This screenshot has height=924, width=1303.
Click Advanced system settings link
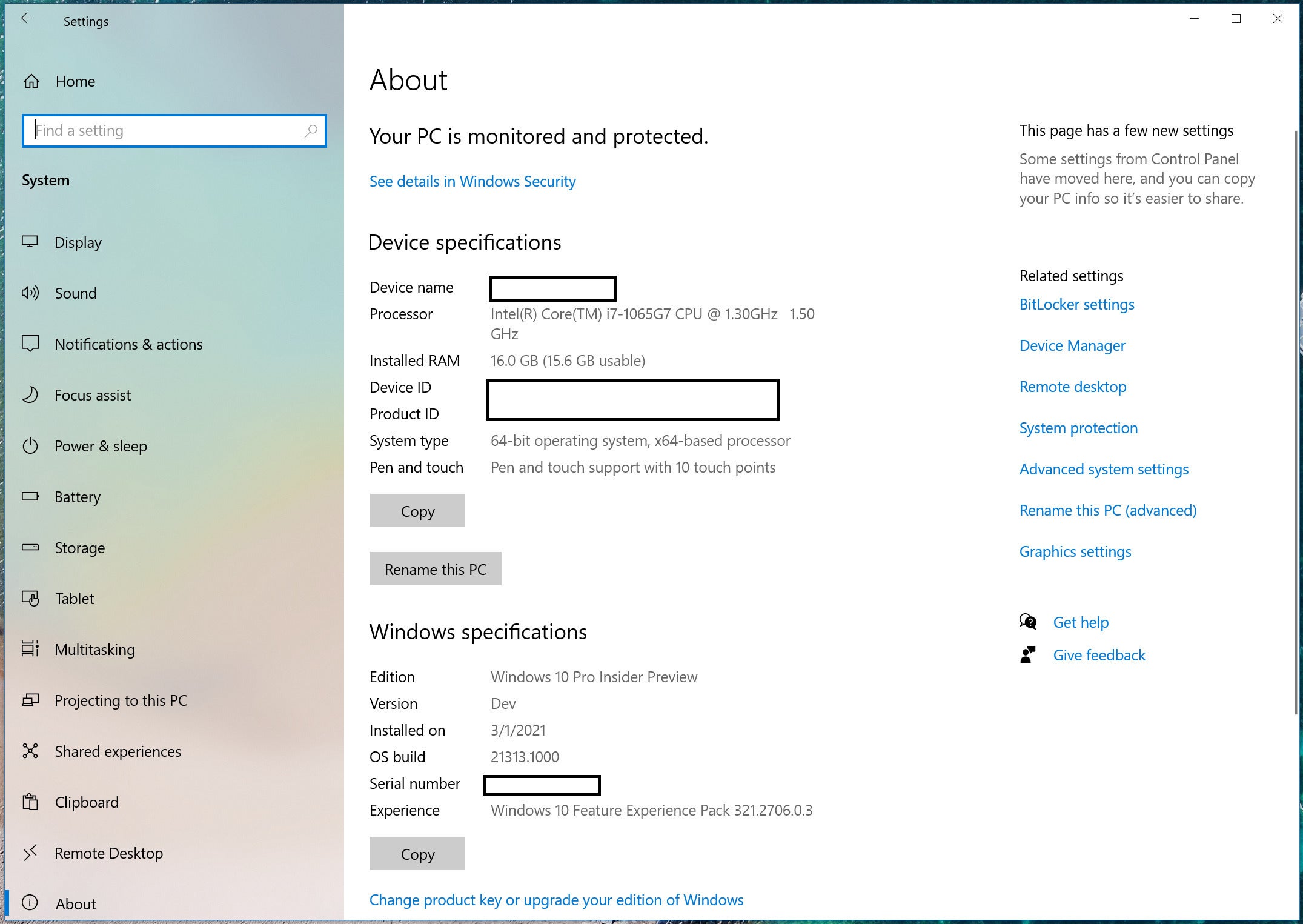click(1103, 468)
